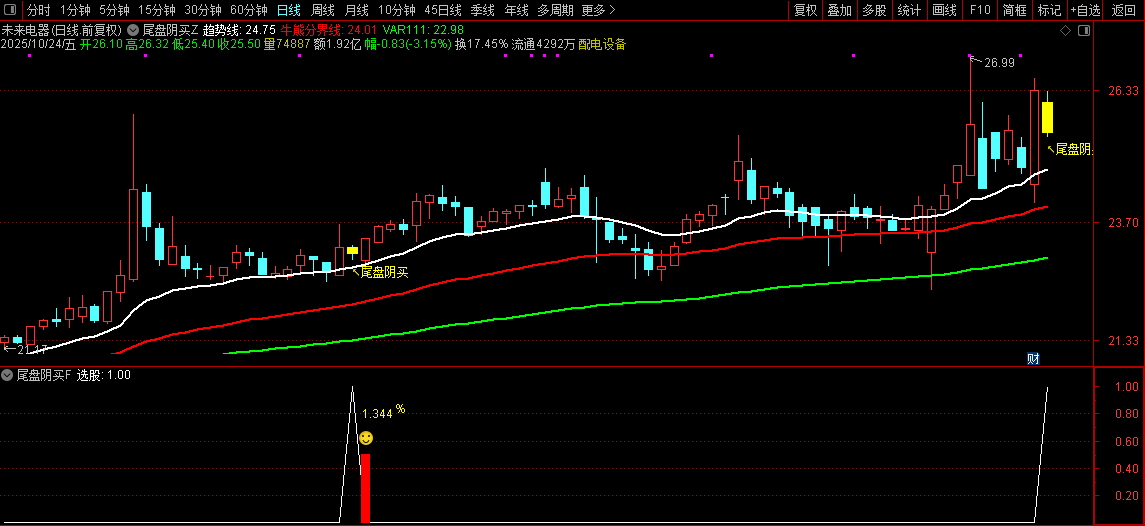1145x526 pixels.
Task: Toggle the side panel layout icon
Action: tap(1084, 31)
